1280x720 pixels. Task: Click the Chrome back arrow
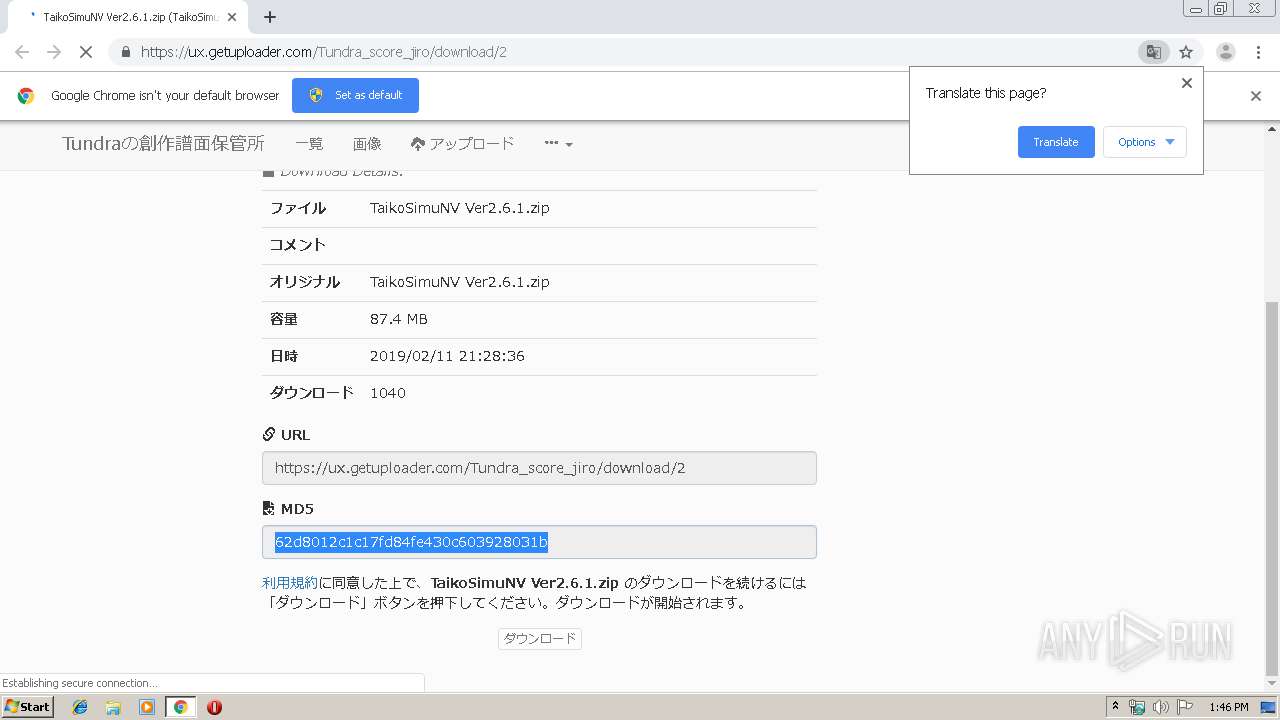pyautogui.click(x=22, y=52)
